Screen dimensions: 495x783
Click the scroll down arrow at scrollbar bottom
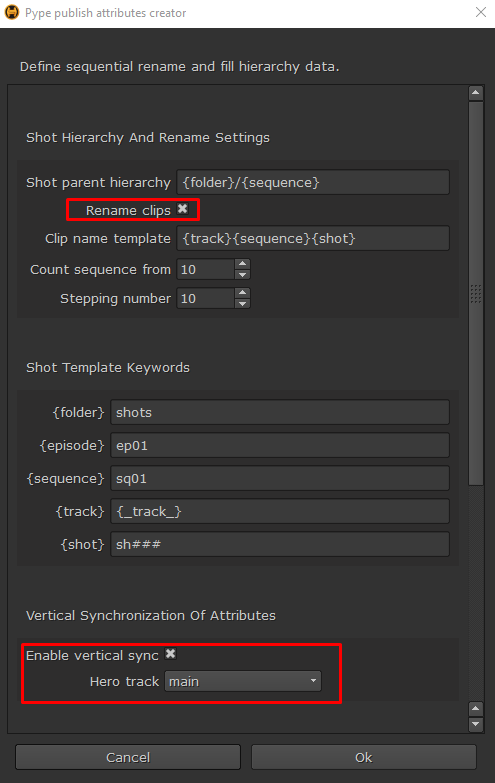pos(476,724)
